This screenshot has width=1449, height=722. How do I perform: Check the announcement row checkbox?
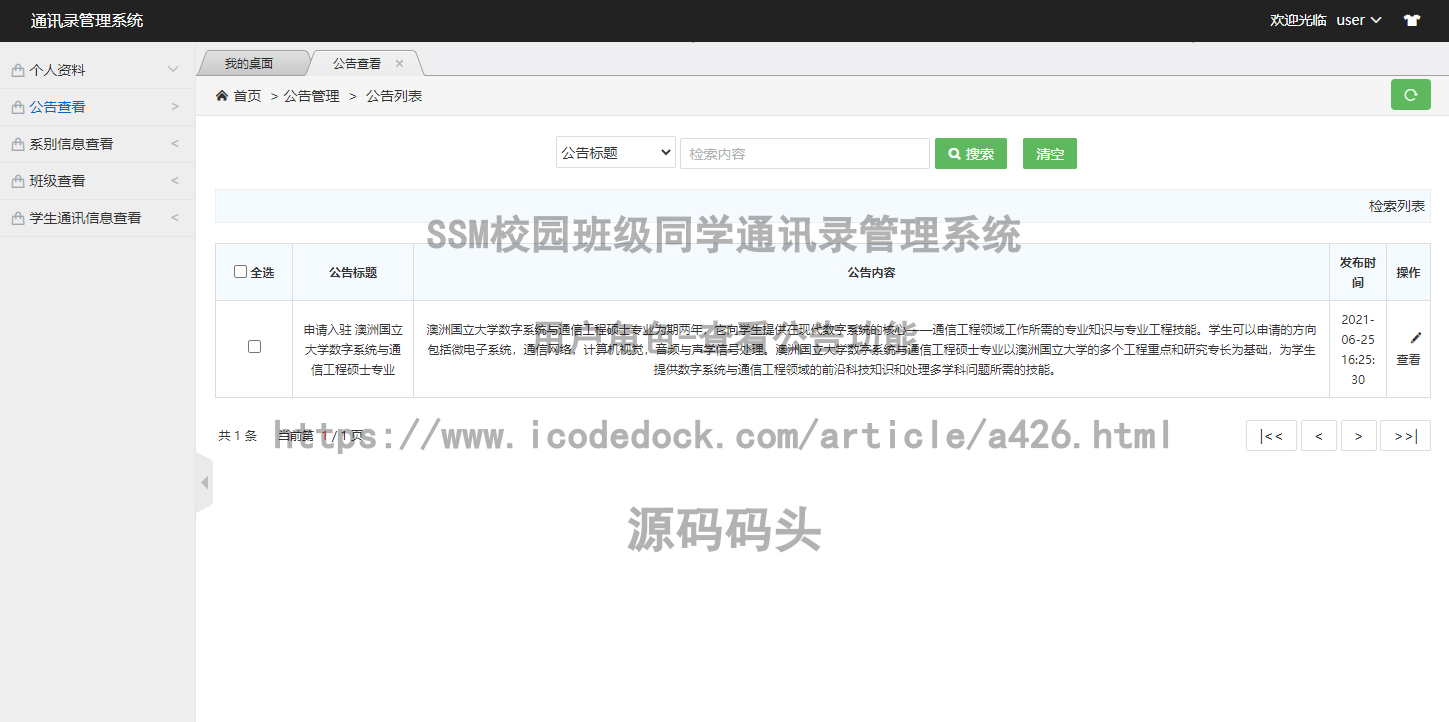[x=254, y=346]
